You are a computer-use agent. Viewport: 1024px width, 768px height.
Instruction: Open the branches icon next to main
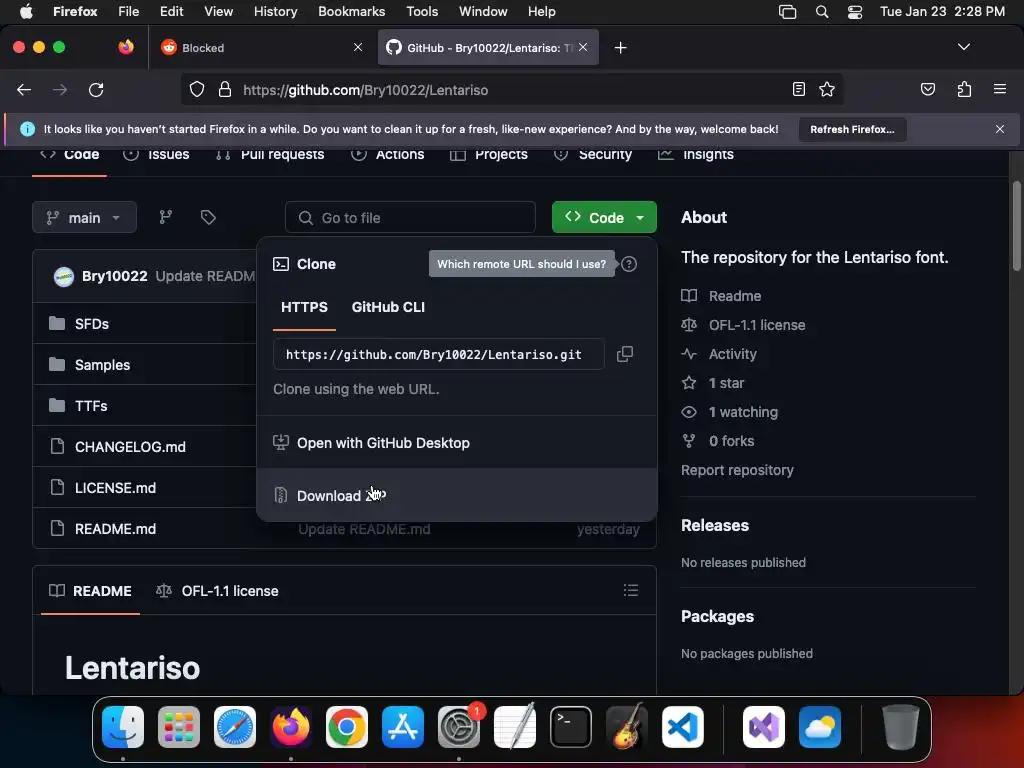166,217
